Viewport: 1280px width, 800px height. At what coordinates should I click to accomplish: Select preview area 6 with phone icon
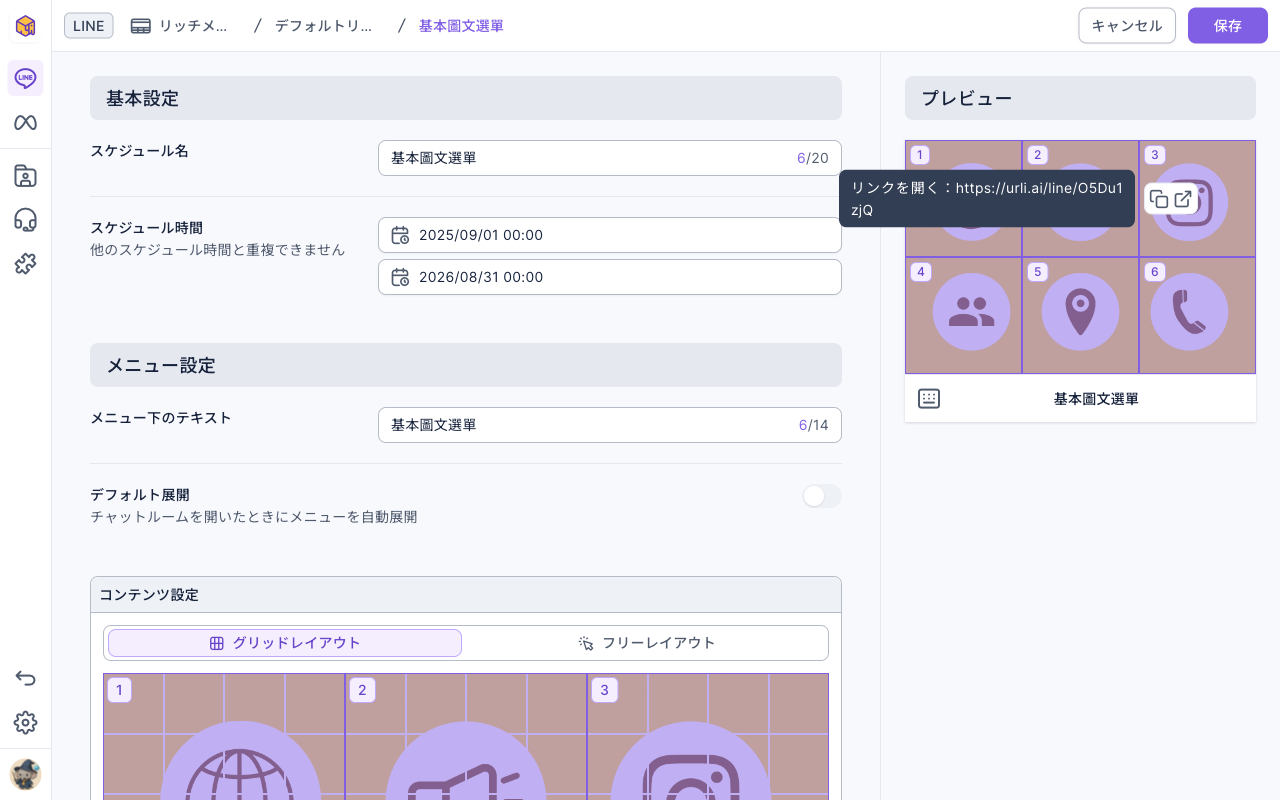point(1197,315)
